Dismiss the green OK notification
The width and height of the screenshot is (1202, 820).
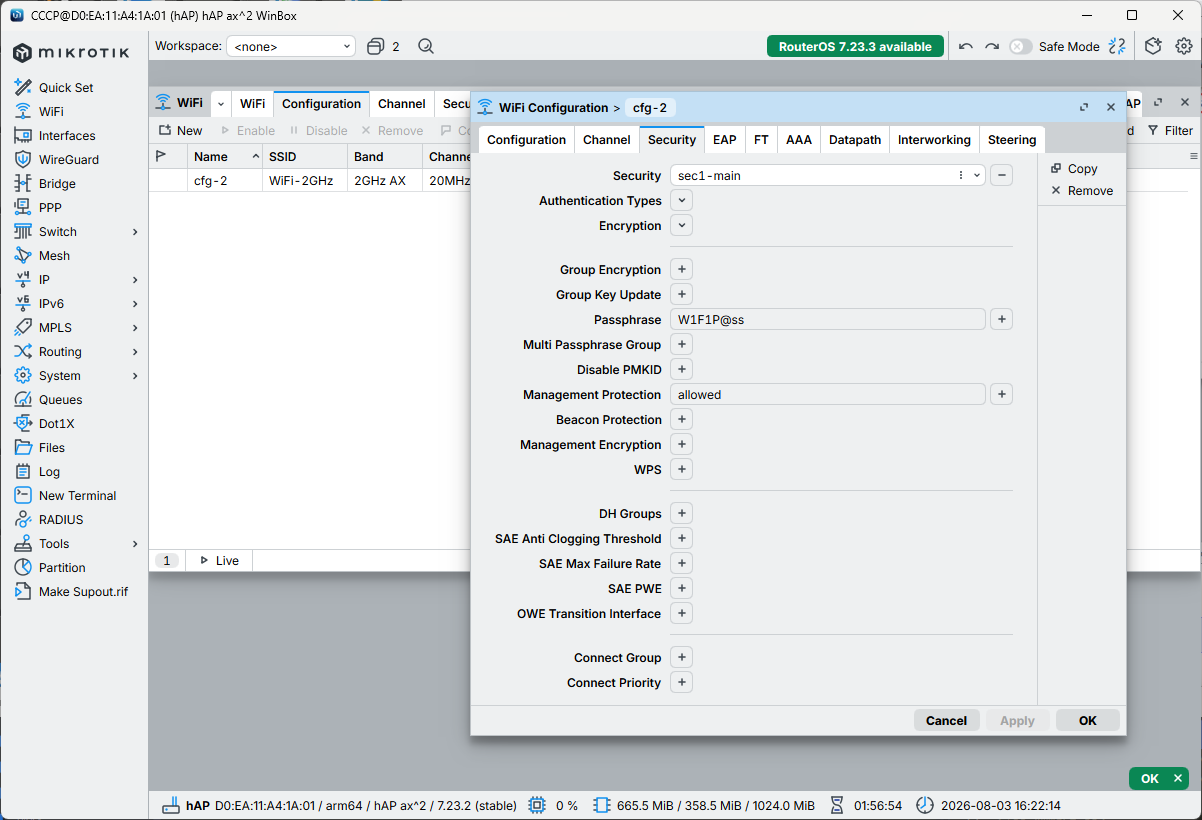[1179, 779]
